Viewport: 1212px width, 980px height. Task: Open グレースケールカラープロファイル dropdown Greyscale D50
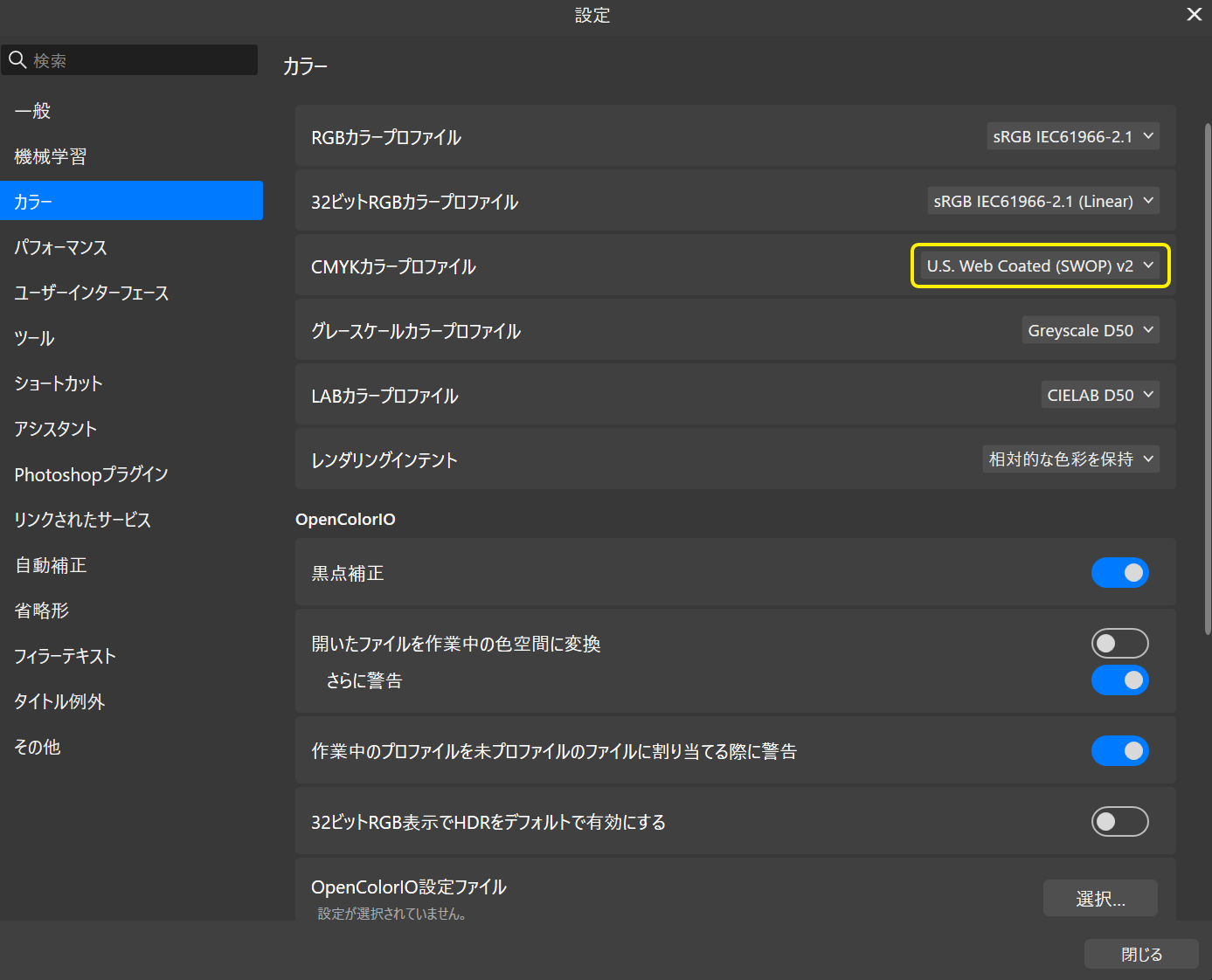(1091, 330)
